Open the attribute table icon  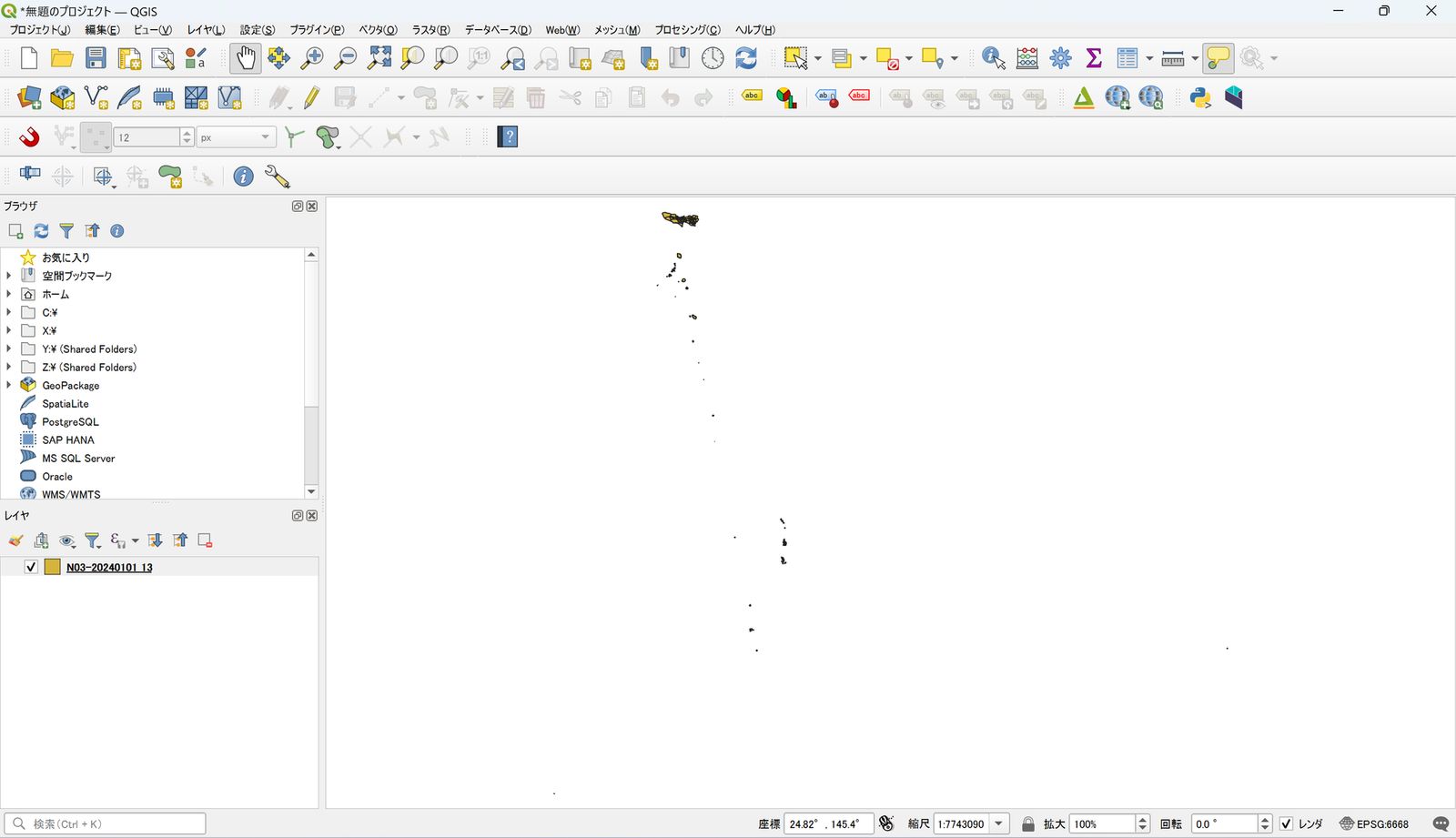point(1127,58)
